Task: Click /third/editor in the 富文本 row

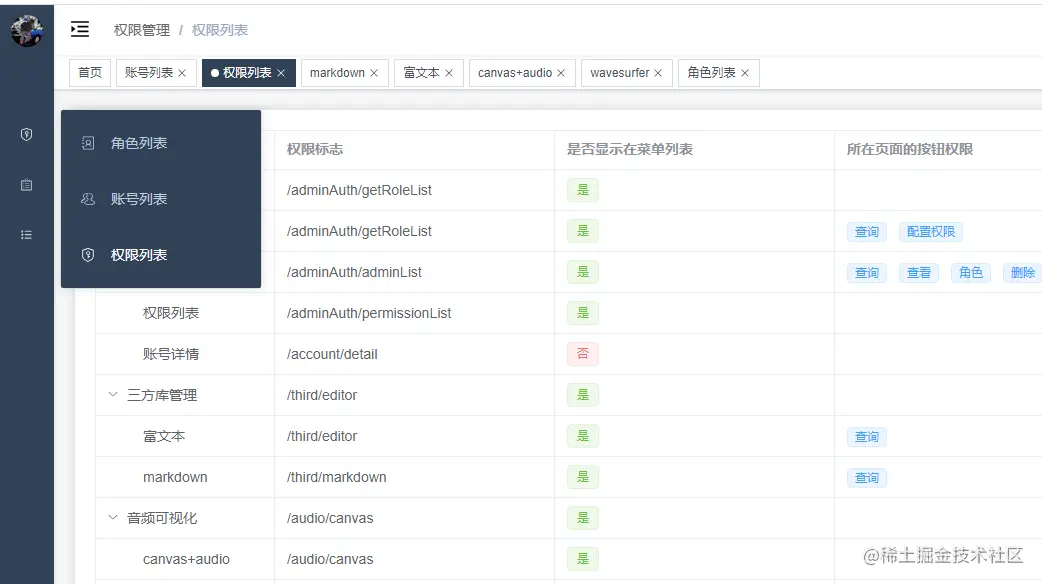Action: click(322, 436)
